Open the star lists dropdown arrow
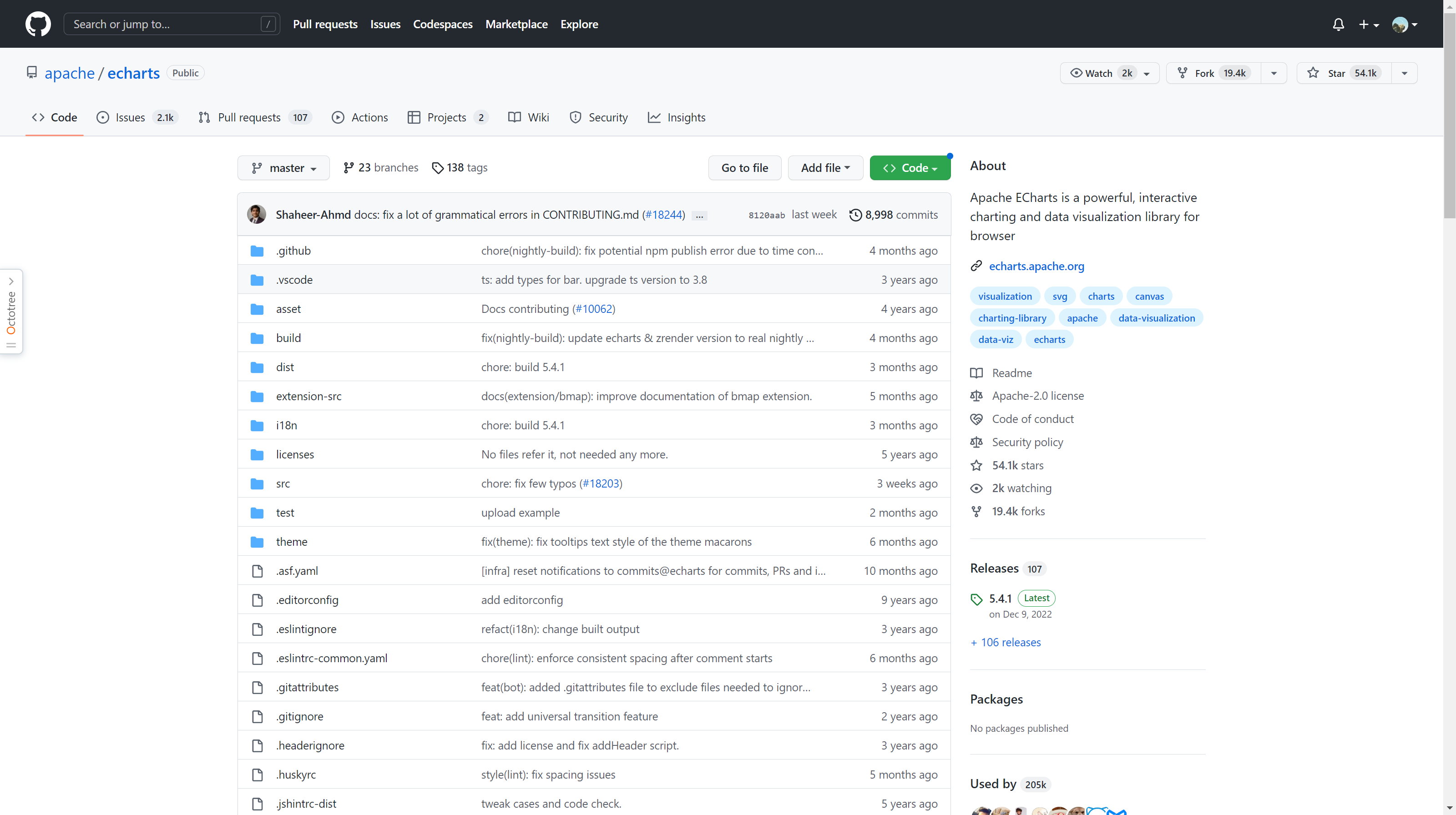The image size is (1456, 815). click(x=1404, y=73)
